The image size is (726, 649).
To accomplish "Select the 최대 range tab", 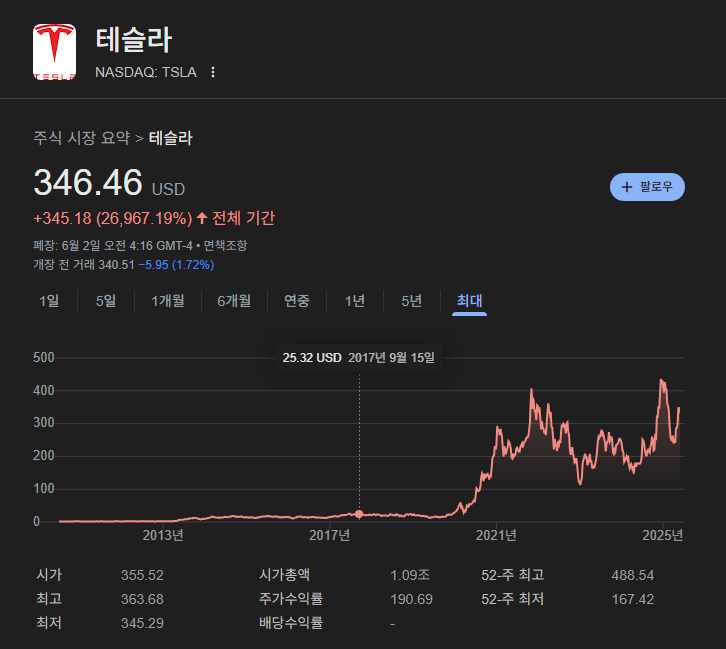I will click(x=469, y=301).
